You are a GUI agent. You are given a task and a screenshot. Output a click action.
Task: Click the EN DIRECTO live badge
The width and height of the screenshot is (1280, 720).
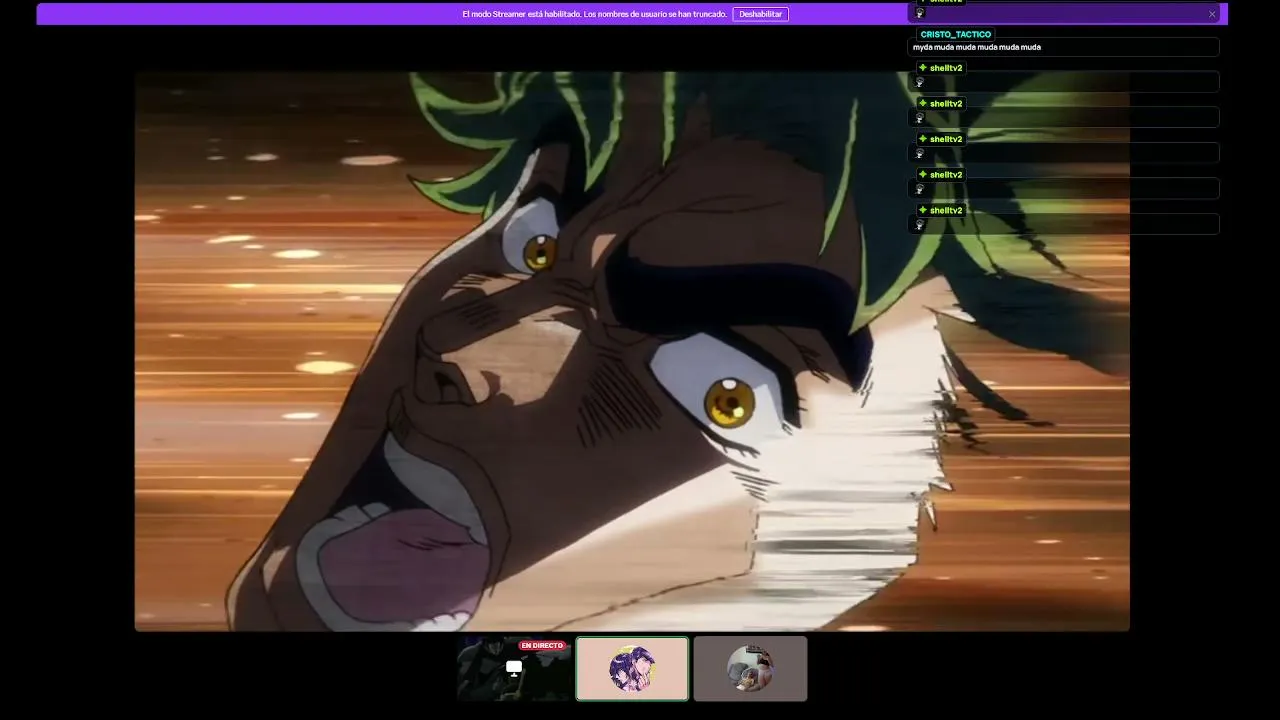[542, 645]
